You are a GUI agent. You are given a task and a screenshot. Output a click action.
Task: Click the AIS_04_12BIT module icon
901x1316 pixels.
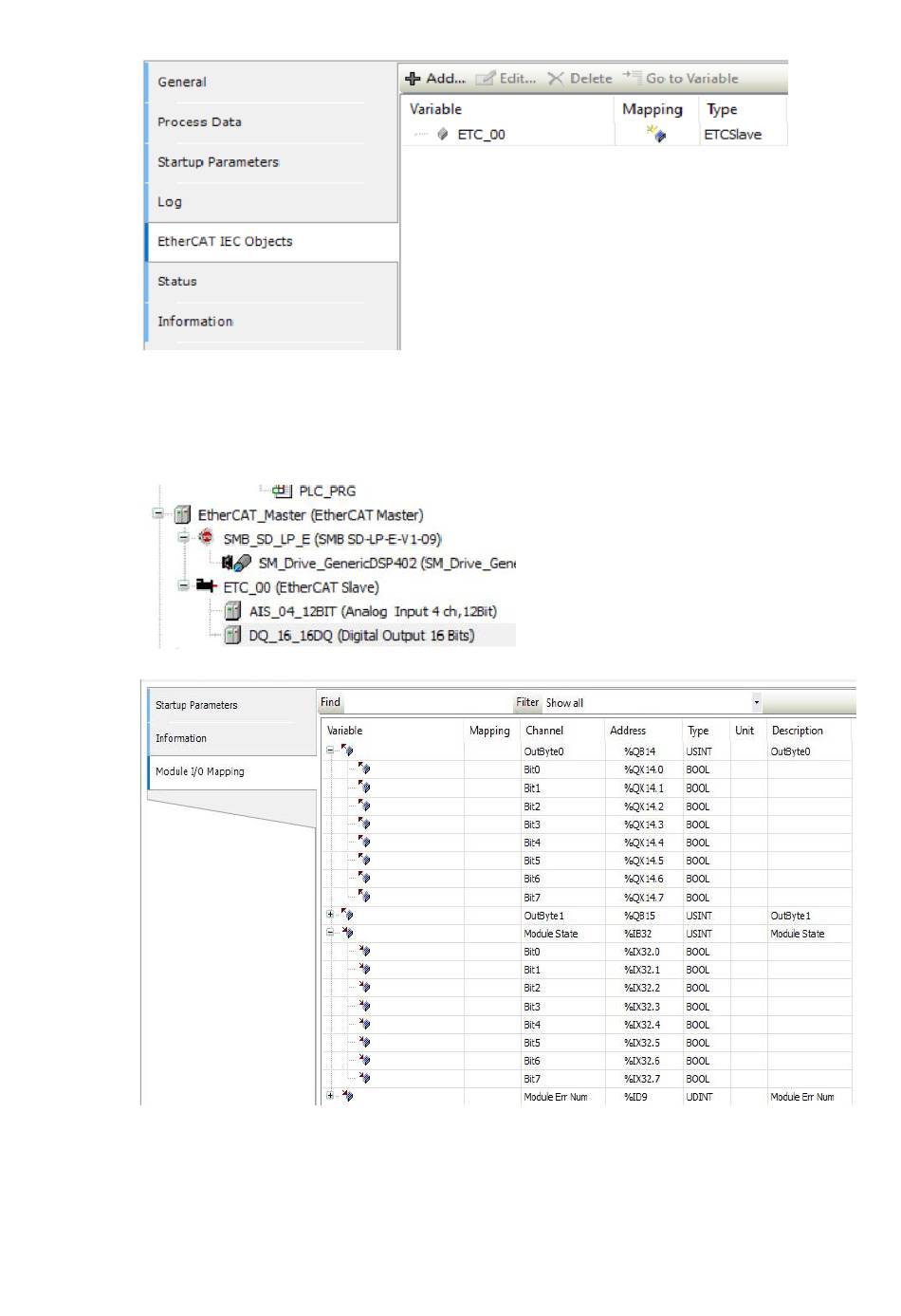coord(232,611)
